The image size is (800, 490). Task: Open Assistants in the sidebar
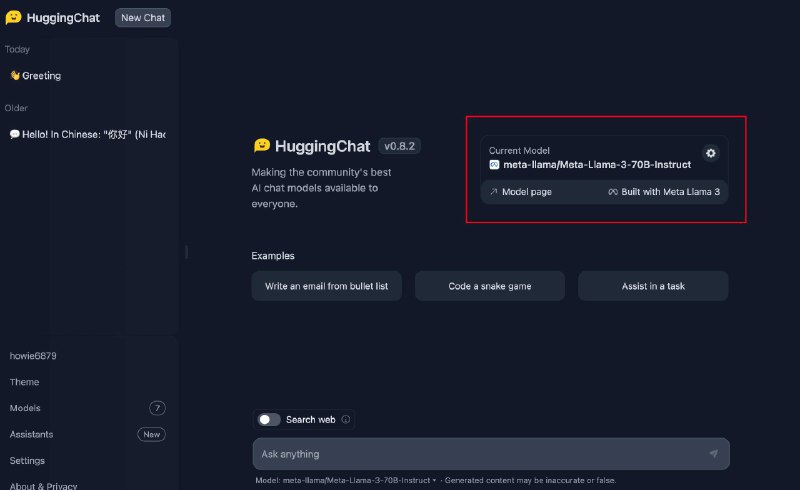pos(31,434)
